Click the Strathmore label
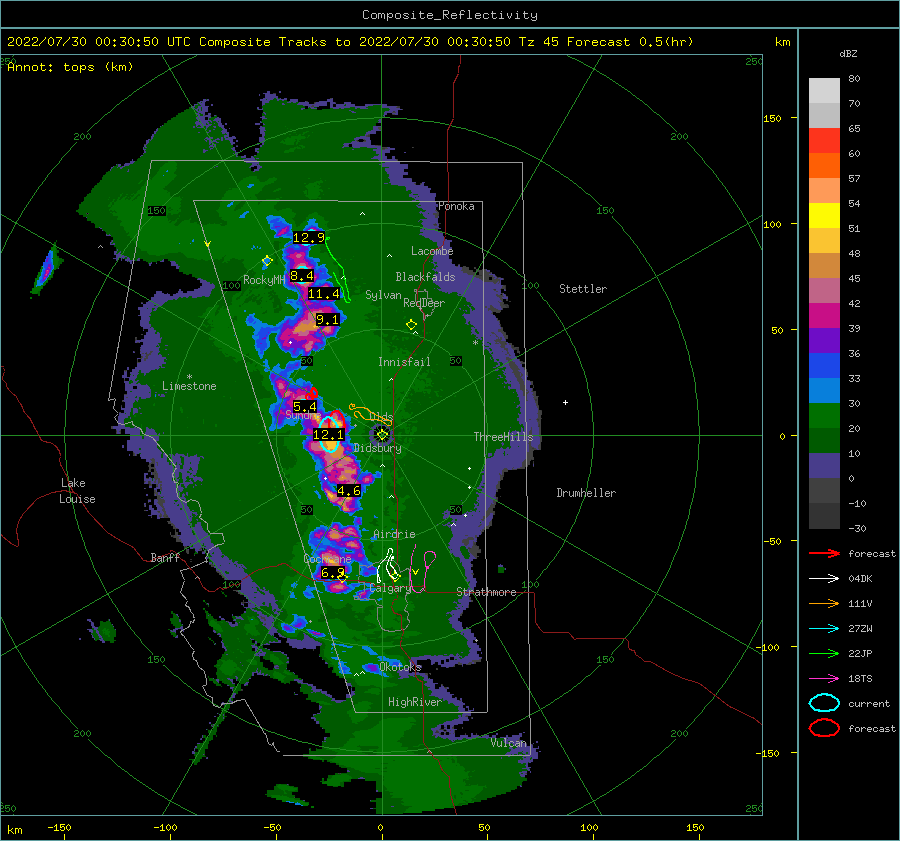Viewport: 900px width, 841px height. click(486, 592)
